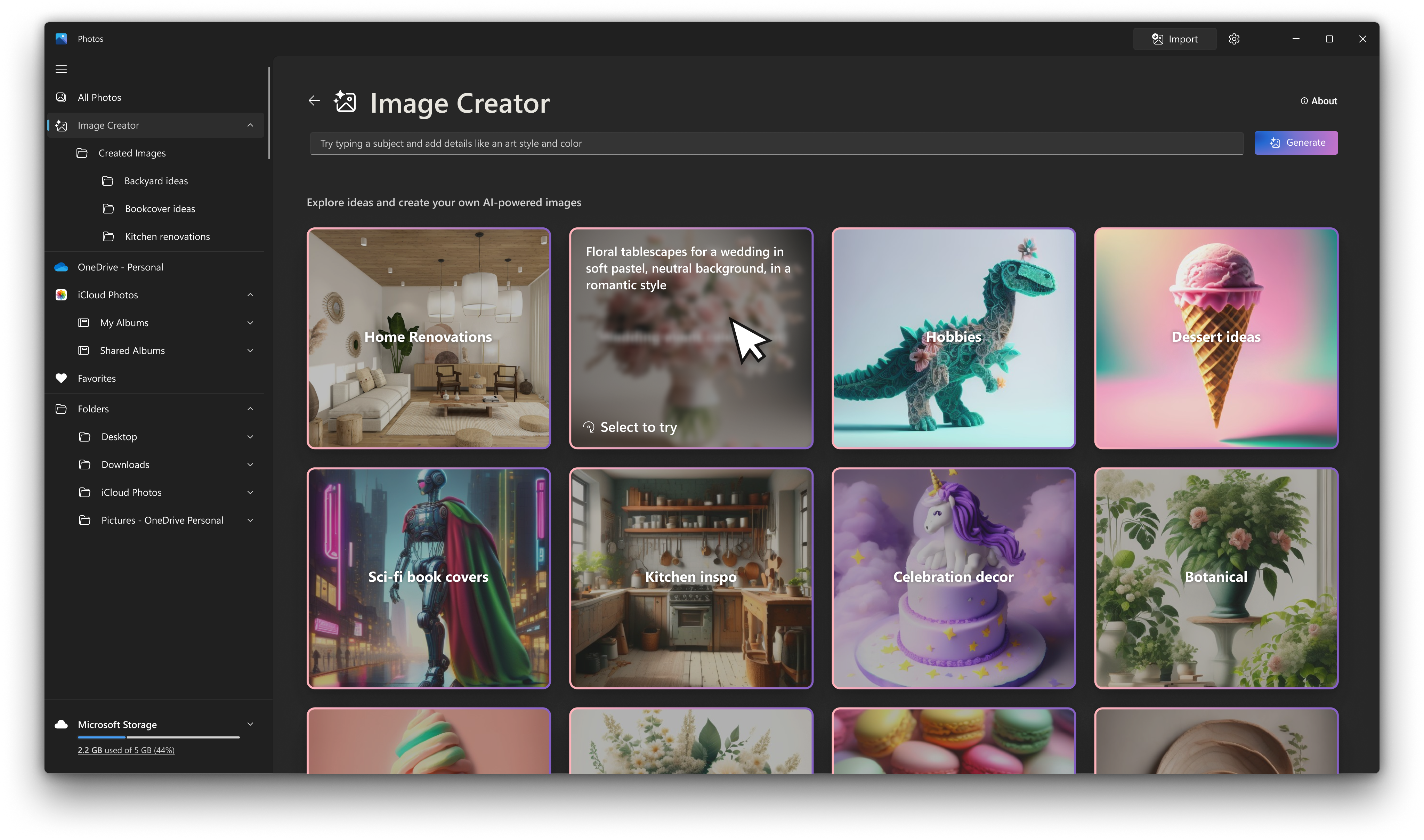
Task: Expand My Albums
Action: (x=250, y=322)
